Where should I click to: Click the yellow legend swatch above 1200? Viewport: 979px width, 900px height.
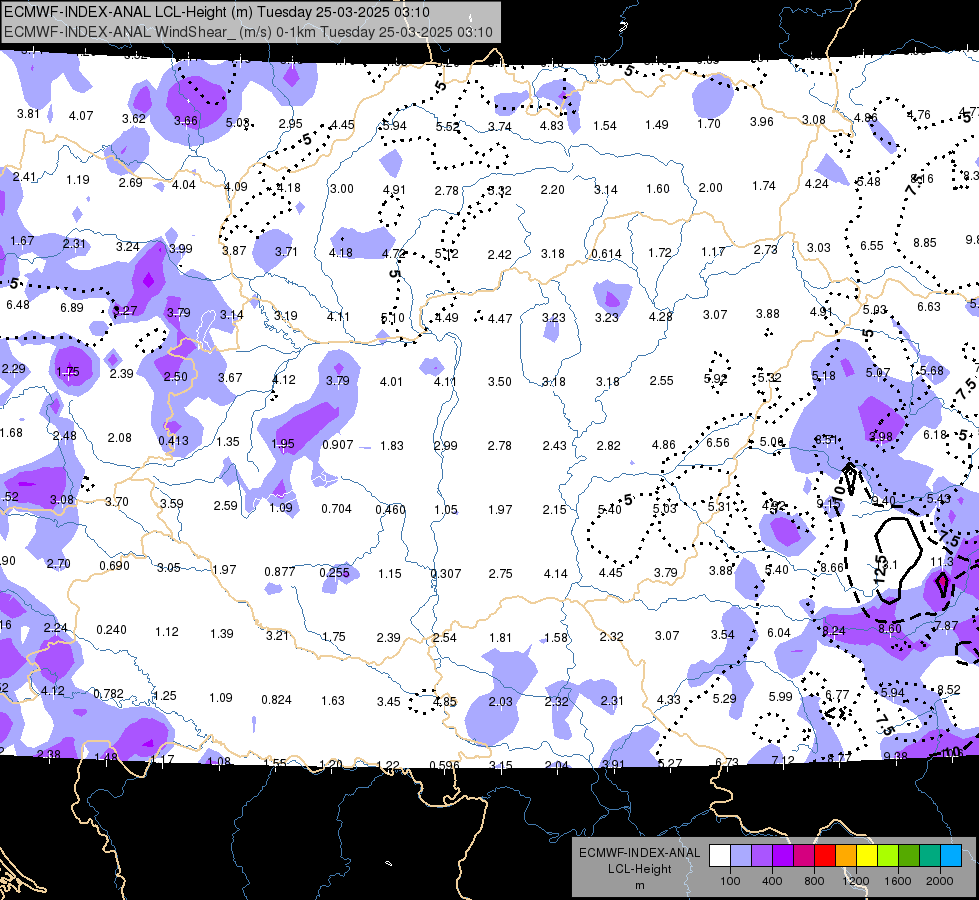tap(867, 856)
